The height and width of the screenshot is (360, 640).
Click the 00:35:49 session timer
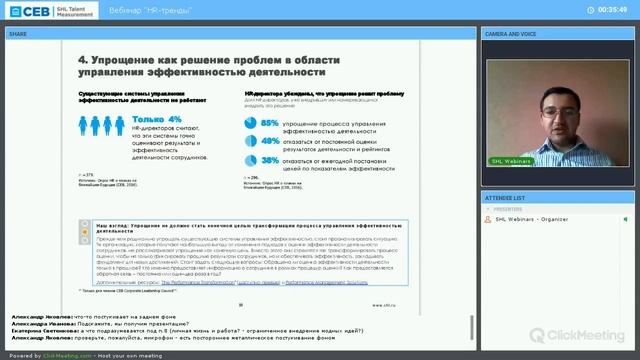[612, 10]
